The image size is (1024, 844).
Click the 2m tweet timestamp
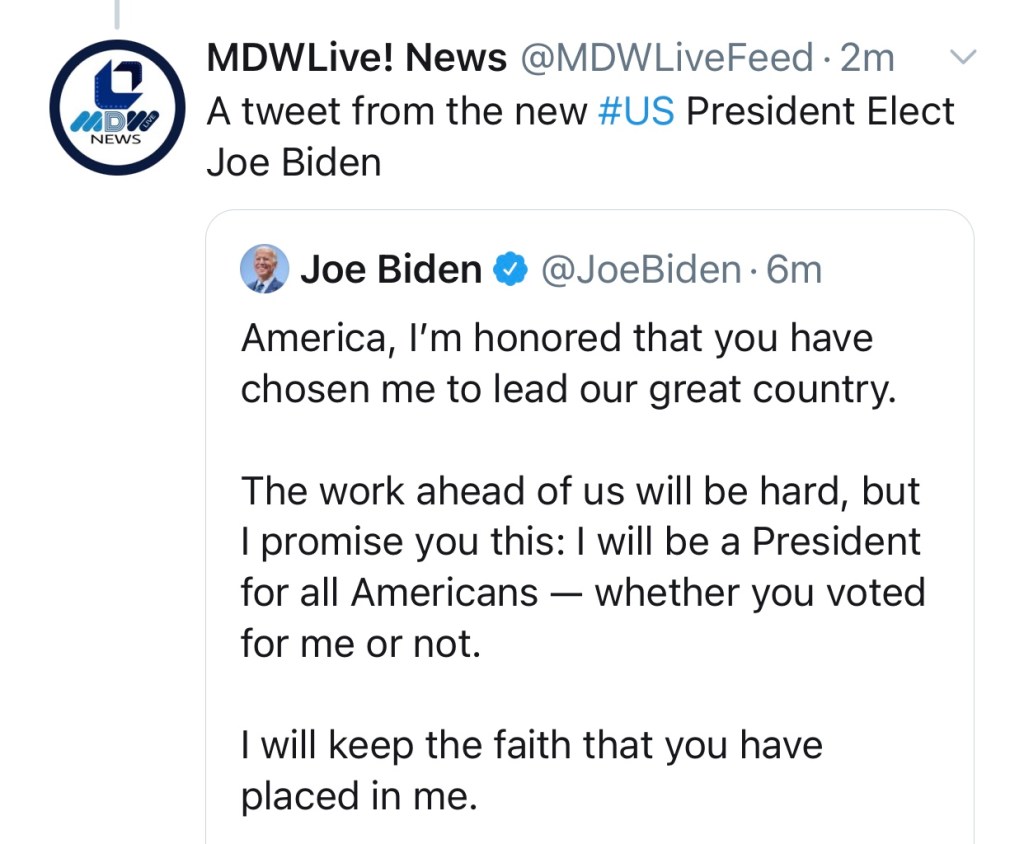click(x=867, y=59)
